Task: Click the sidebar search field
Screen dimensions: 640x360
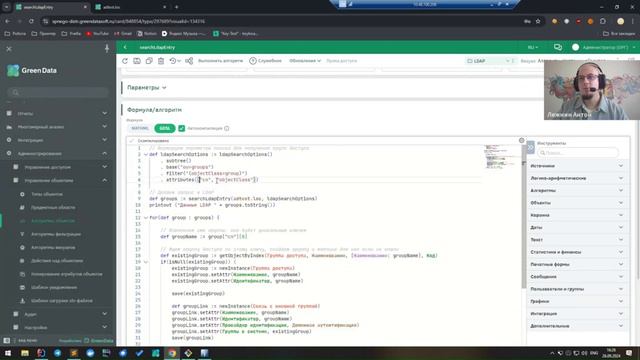Action: pyautogui.click(x=58, y=92)
